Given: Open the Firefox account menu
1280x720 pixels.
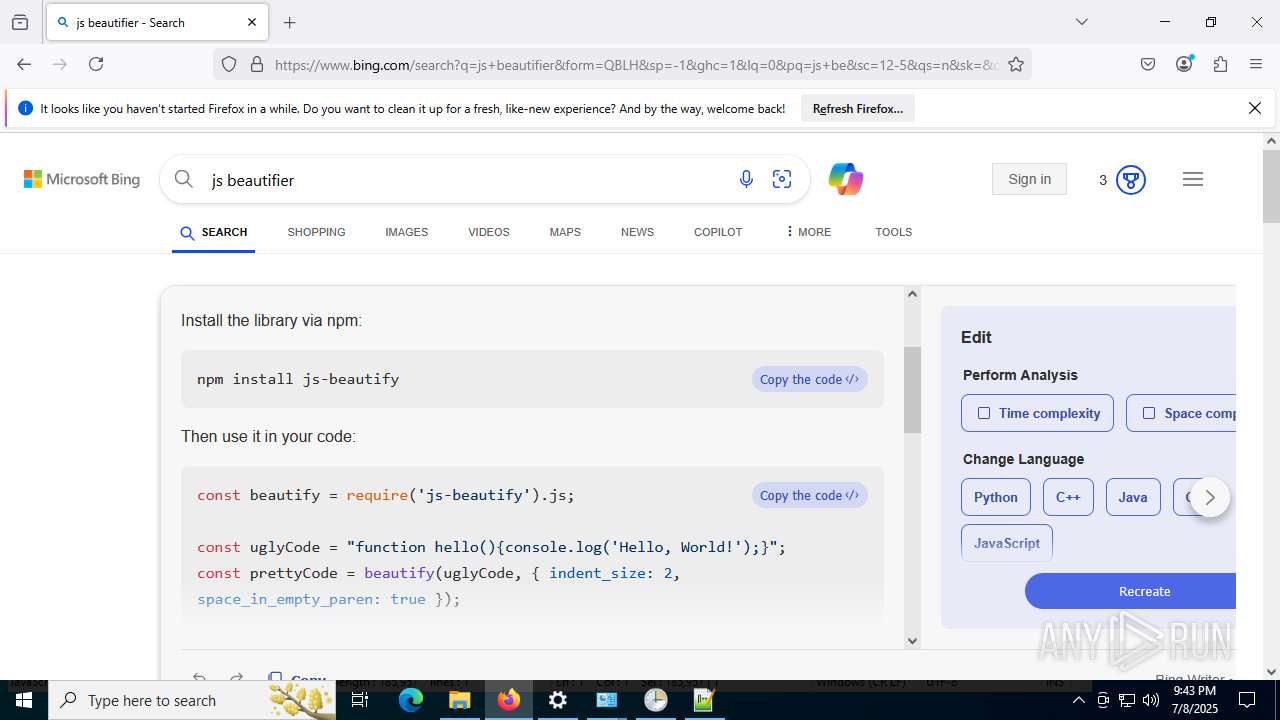Looking at the screenshot, I should [x=1184, y=64].
